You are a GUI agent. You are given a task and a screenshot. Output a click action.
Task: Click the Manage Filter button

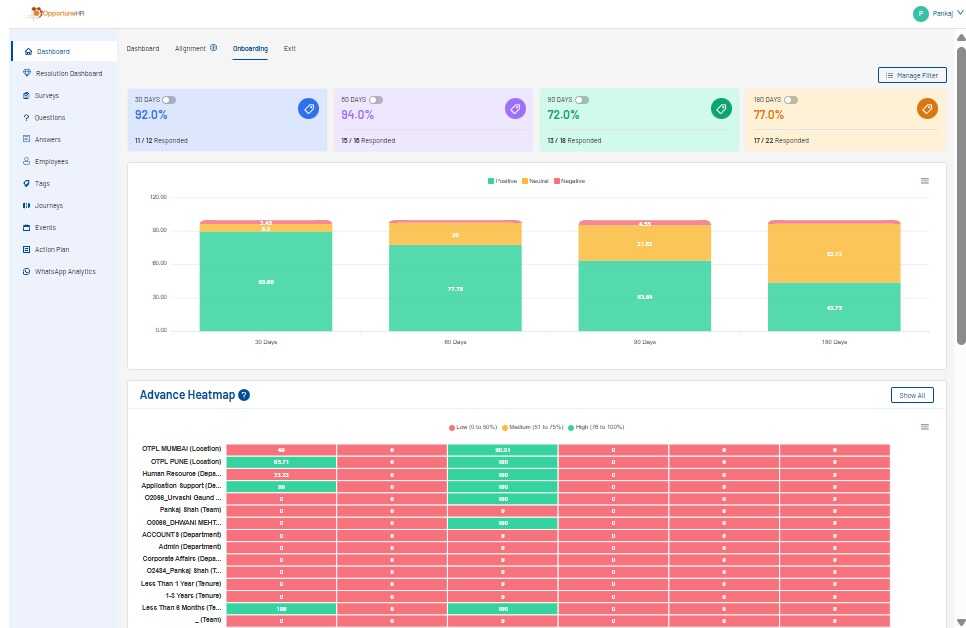911,75
